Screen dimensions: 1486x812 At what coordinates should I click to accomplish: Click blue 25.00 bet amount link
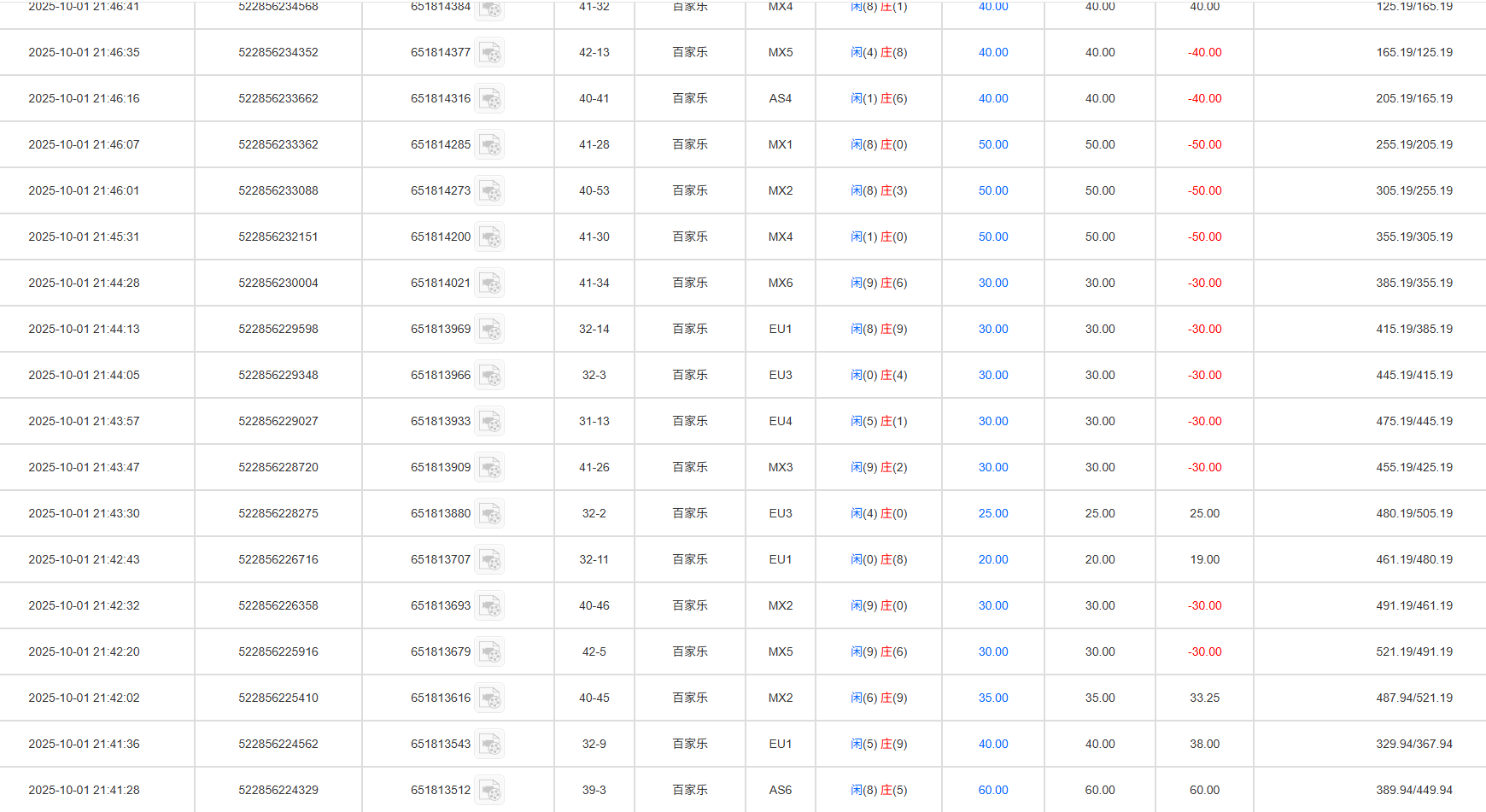click(993, 513)
